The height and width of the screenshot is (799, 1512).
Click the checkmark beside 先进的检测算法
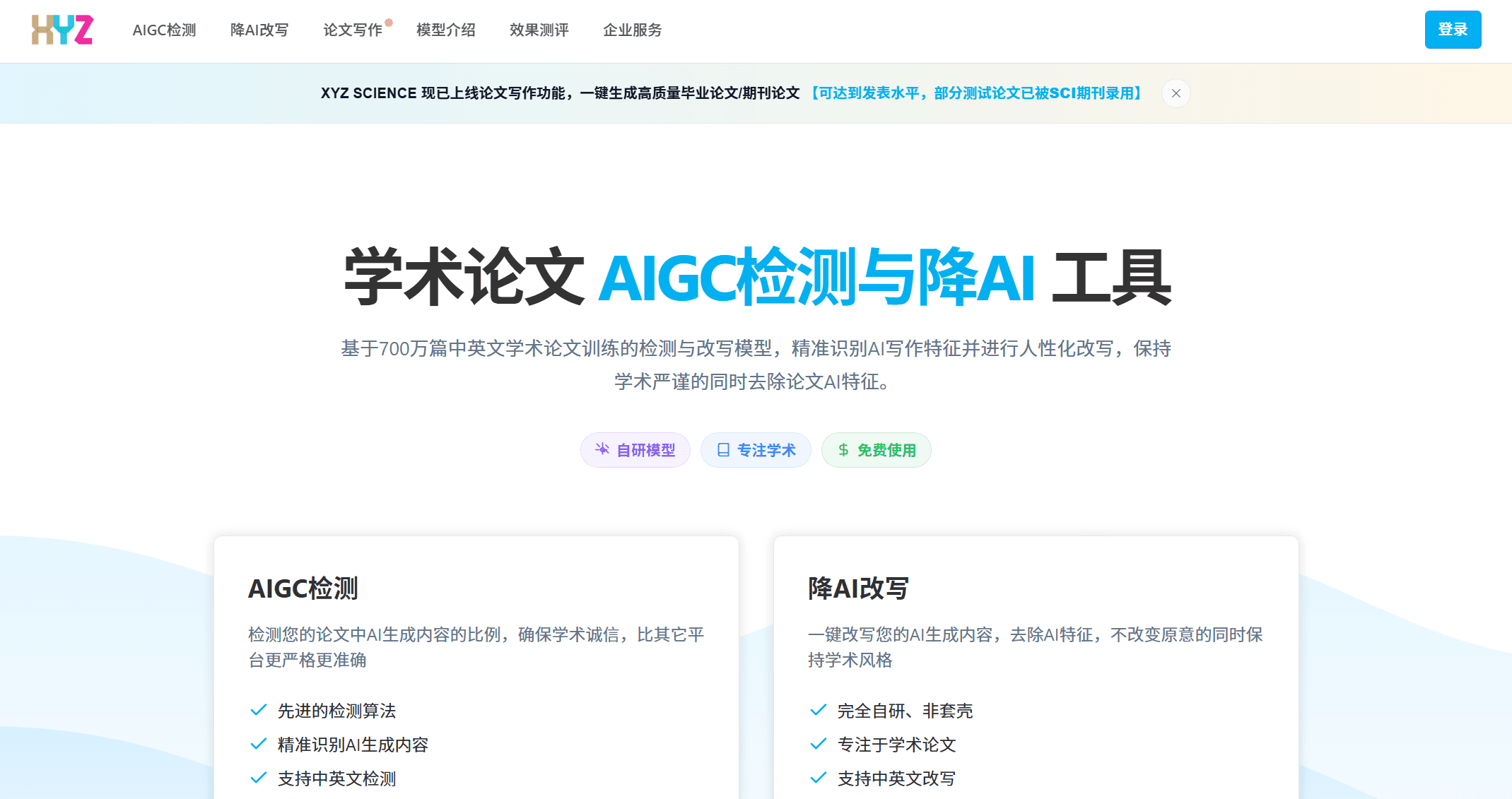[x=257, y=710]
